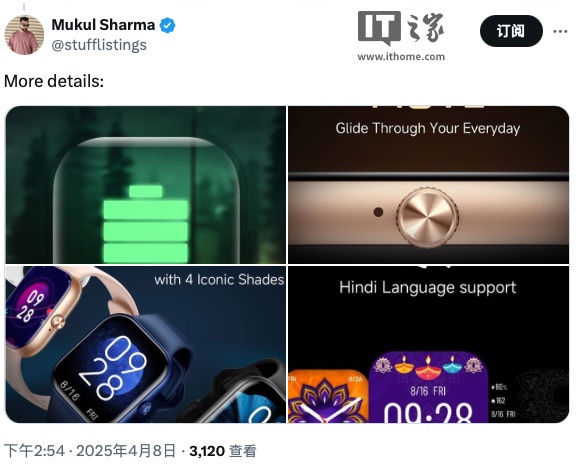
Task: Click the navy blue watch face
Action: tap(111, 373)
